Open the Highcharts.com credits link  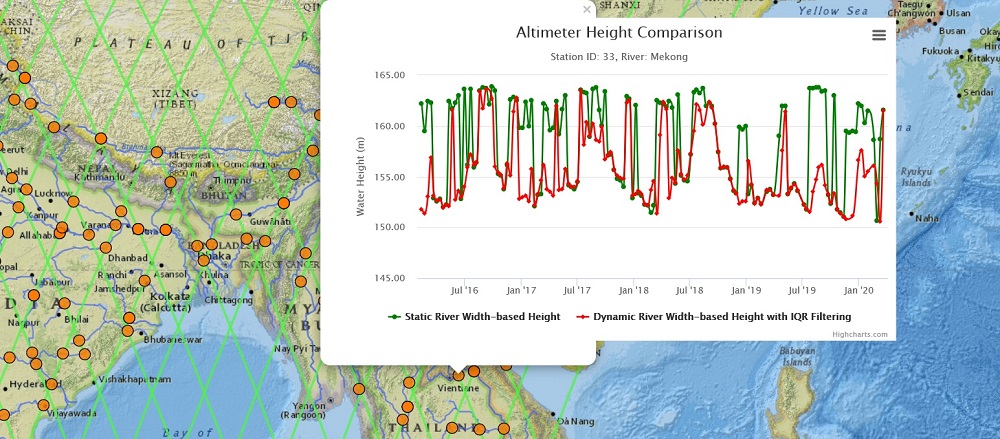[860, 334]
